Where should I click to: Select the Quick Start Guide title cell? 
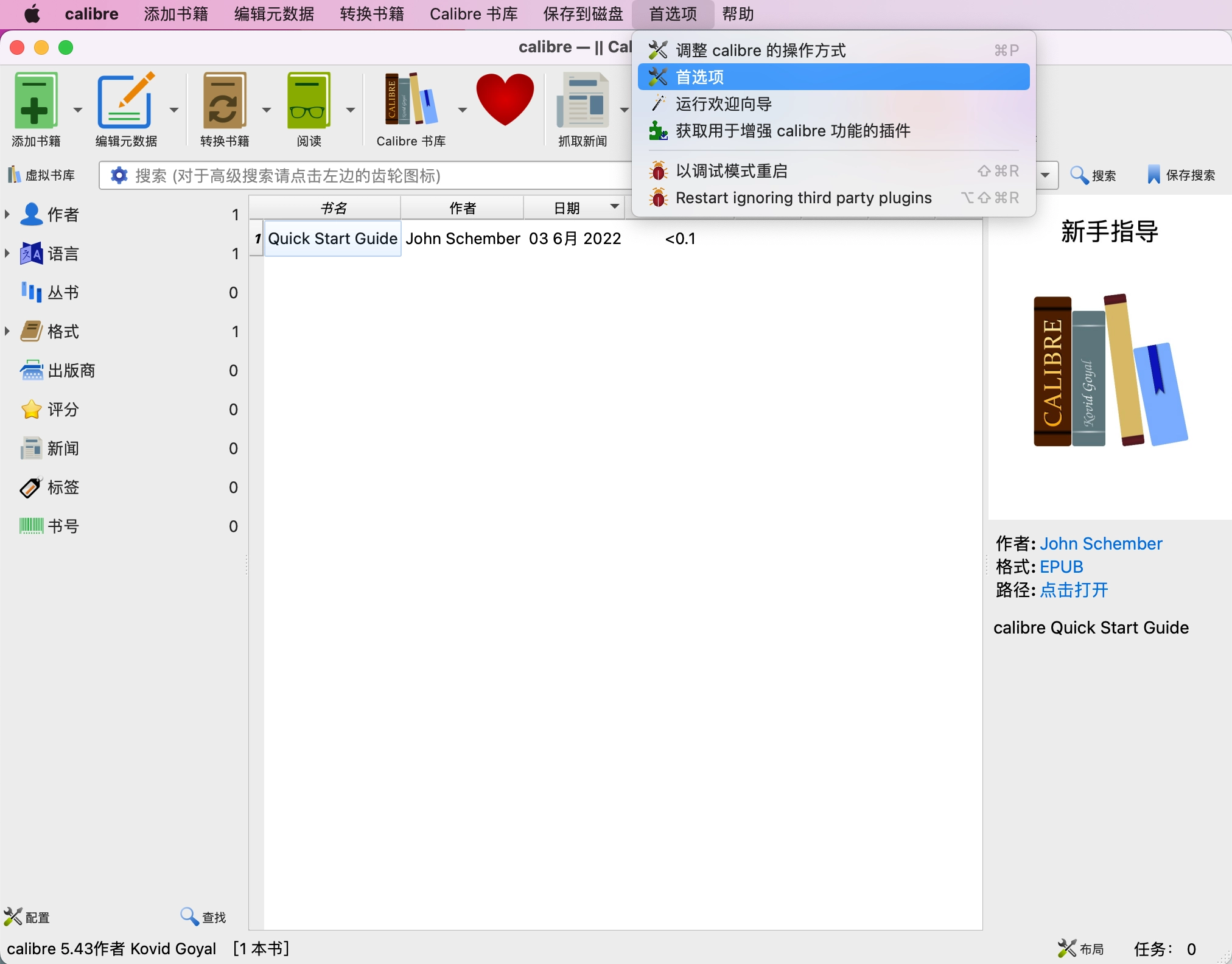click(x=332, y=239)
